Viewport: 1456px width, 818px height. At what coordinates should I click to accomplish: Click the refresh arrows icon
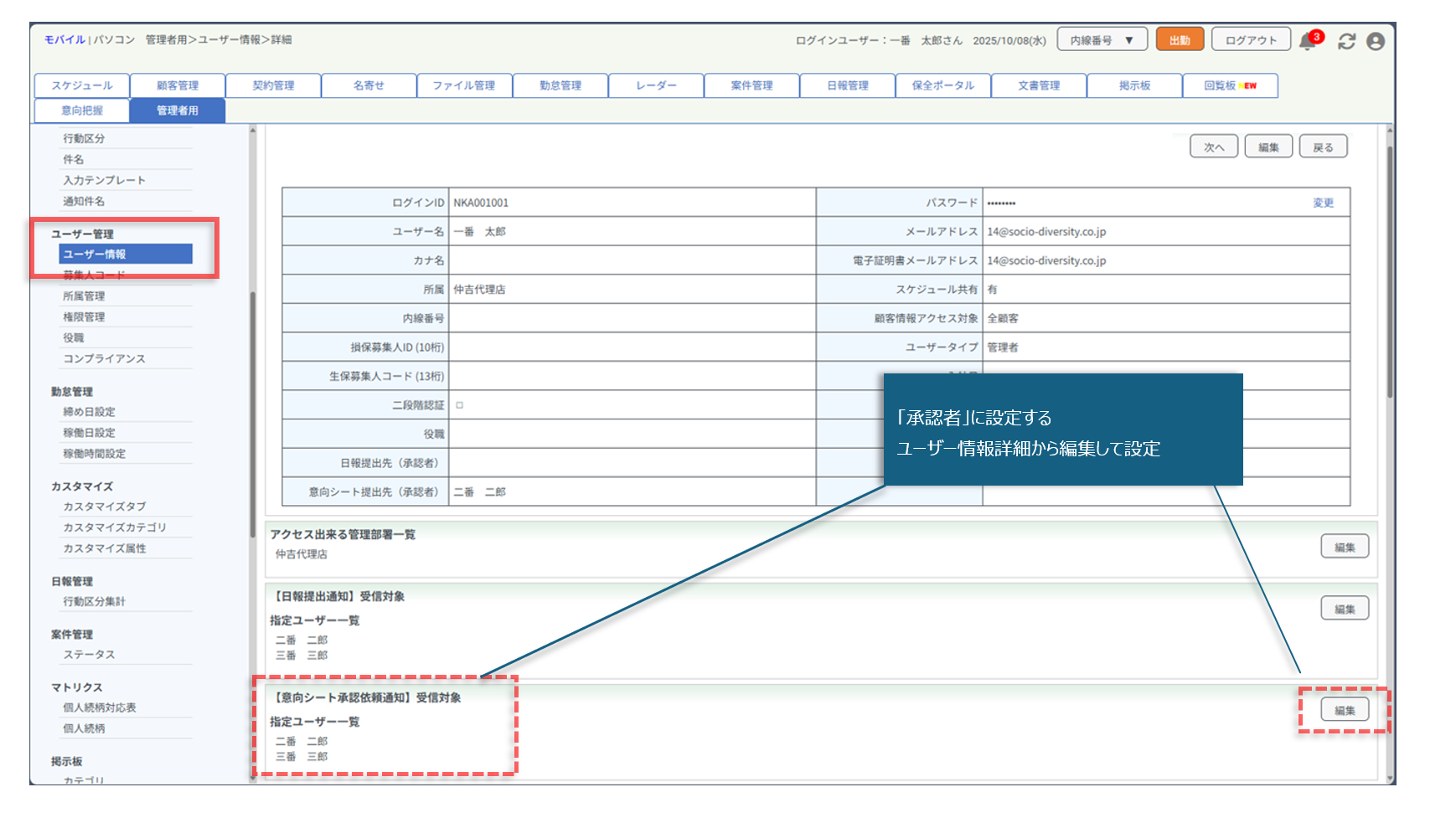coord(1346,41)
